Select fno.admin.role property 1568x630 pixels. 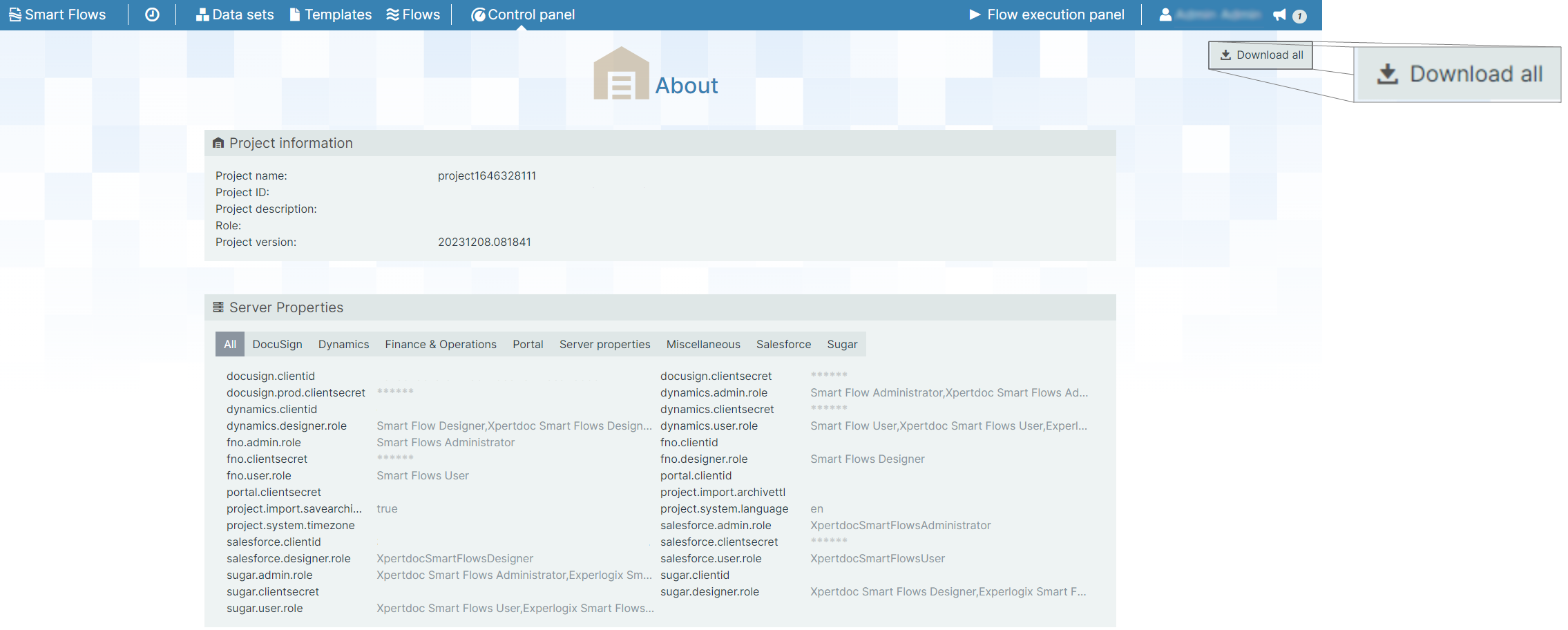click(x=264, y=442)
